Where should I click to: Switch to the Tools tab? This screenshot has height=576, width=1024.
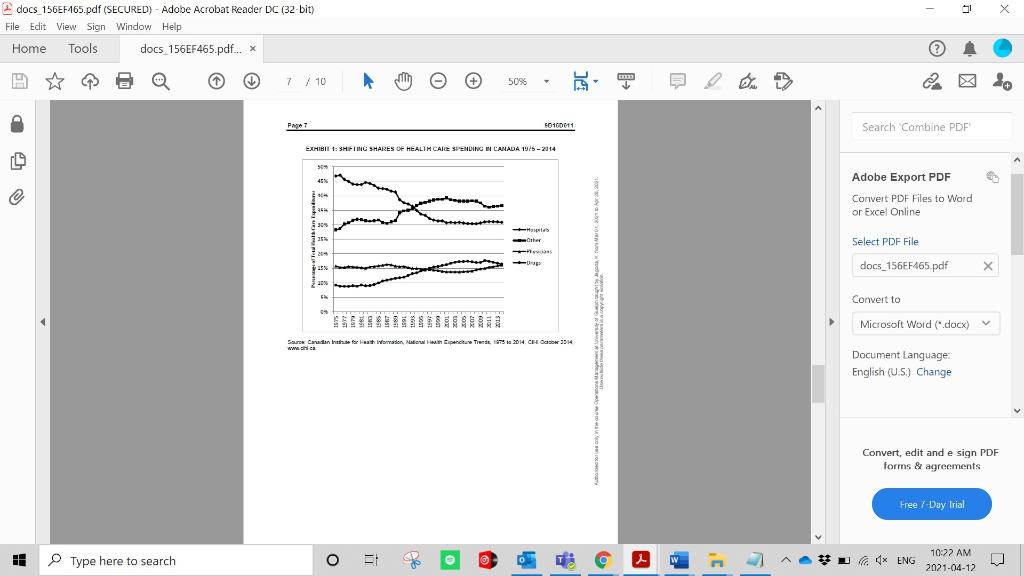[83, 48]
